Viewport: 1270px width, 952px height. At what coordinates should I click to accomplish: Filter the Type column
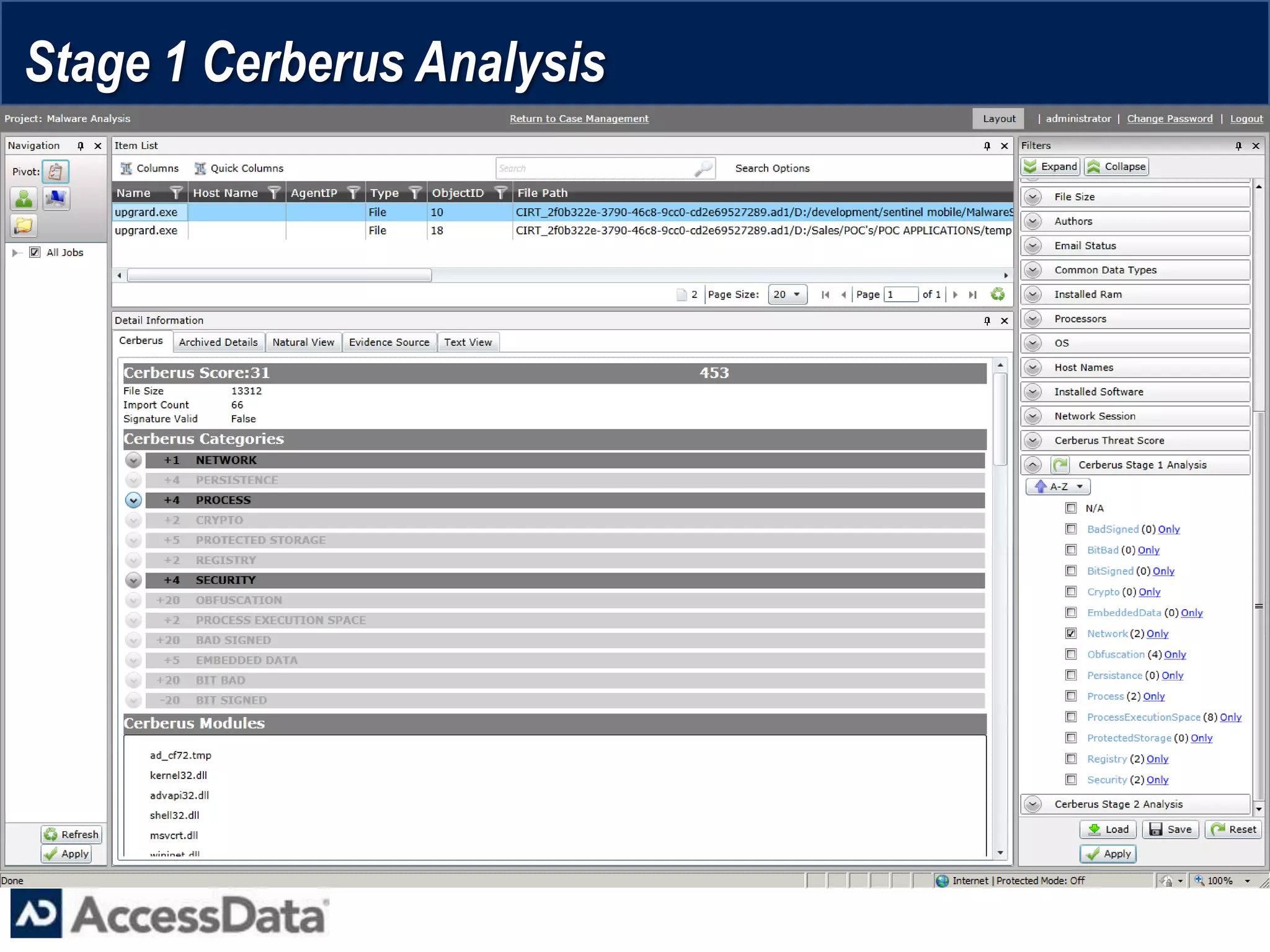point(415,193)
